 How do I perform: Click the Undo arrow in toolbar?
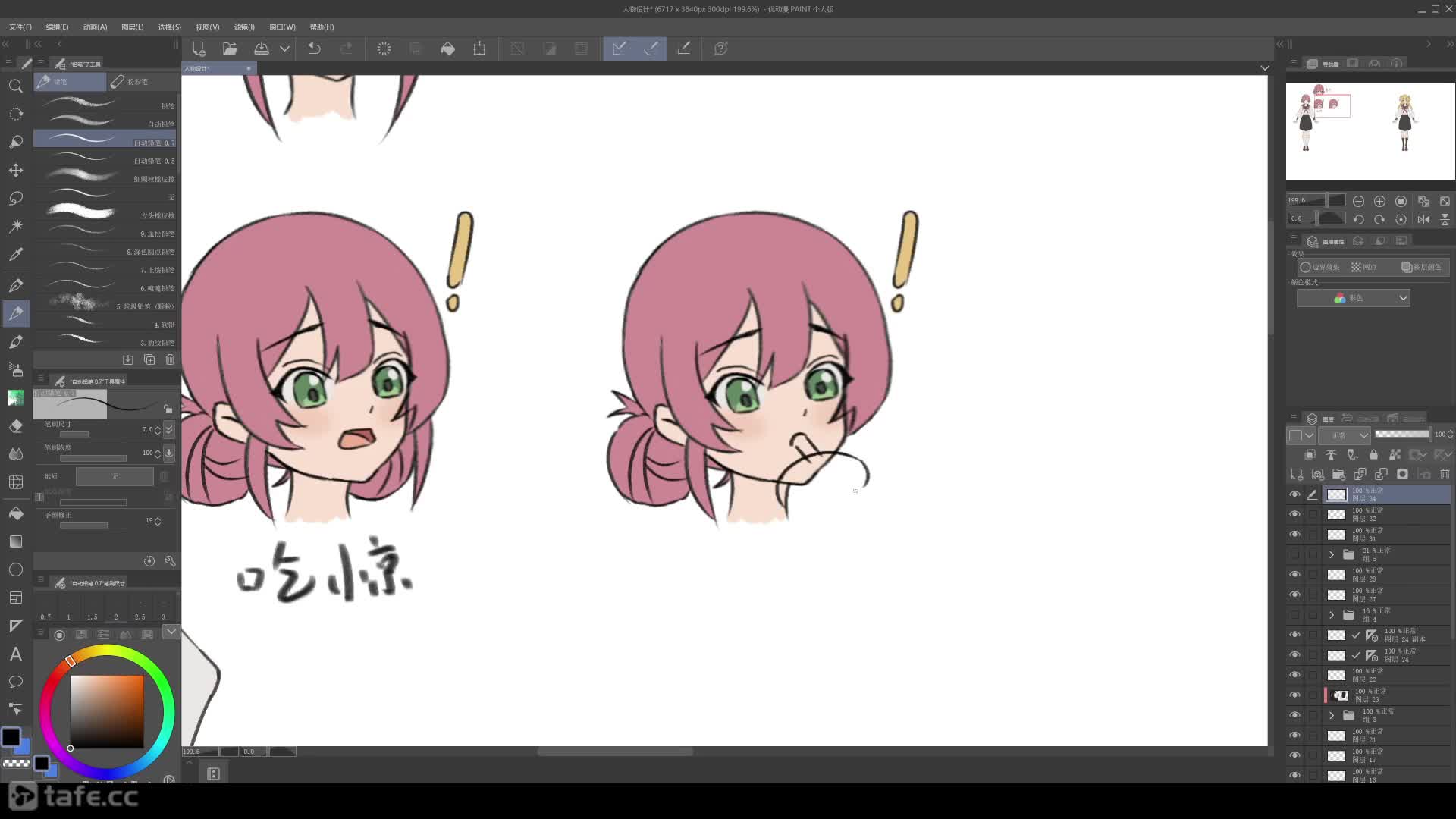314,49
